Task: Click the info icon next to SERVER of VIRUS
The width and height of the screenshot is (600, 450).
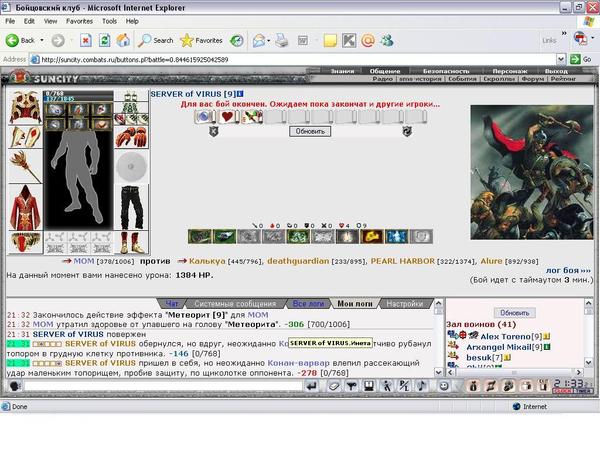Action: point(240,94)
